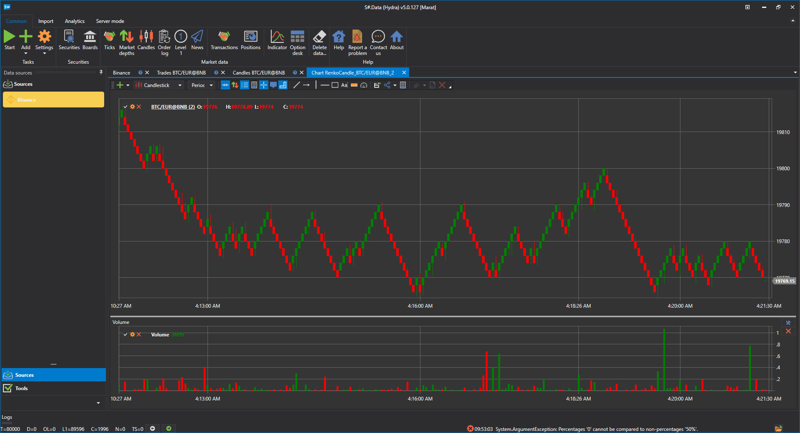Open the Option desk tool
Image resolution: width=800 pixels, height=433 pixels.
click(x=297, y=39)
